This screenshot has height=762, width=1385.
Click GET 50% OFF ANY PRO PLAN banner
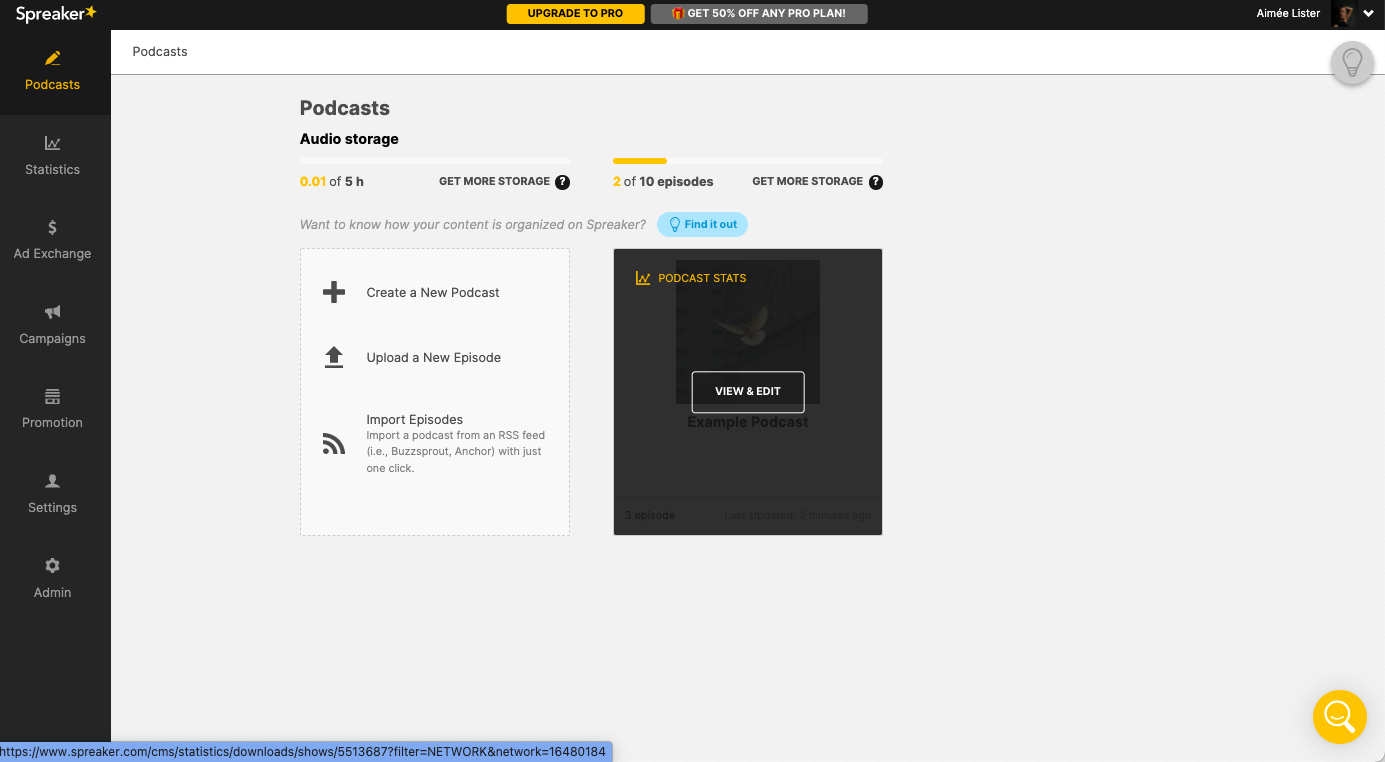(759, 13)
